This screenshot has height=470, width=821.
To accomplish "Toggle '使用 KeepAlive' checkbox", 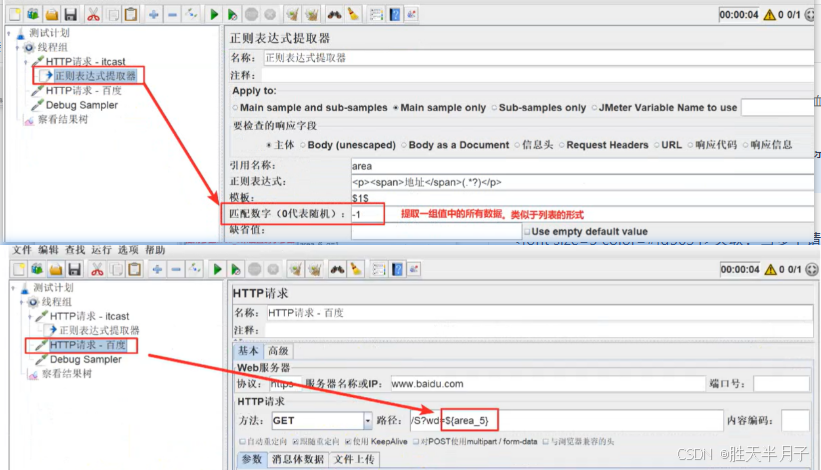I will [x=348, y=442].
